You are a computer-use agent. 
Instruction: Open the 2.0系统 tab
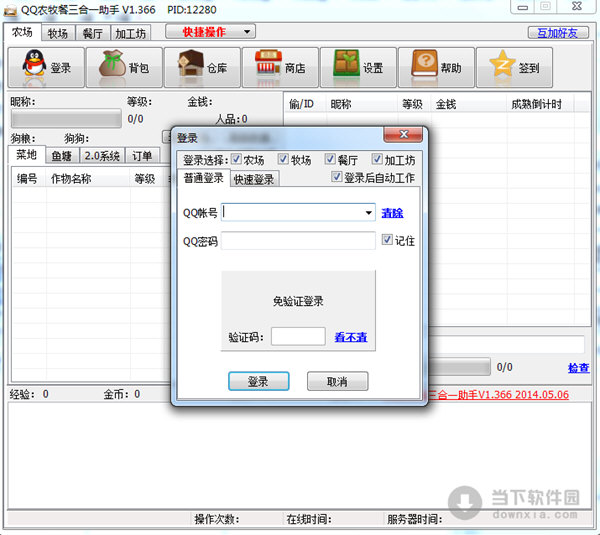pos(102,156)
